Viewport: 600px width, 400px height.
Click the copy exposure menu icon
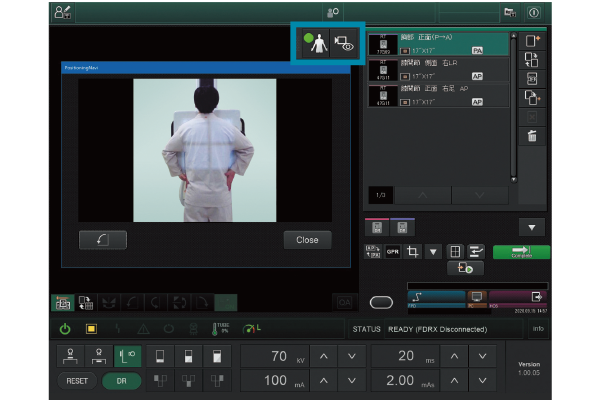pos(532,98)
